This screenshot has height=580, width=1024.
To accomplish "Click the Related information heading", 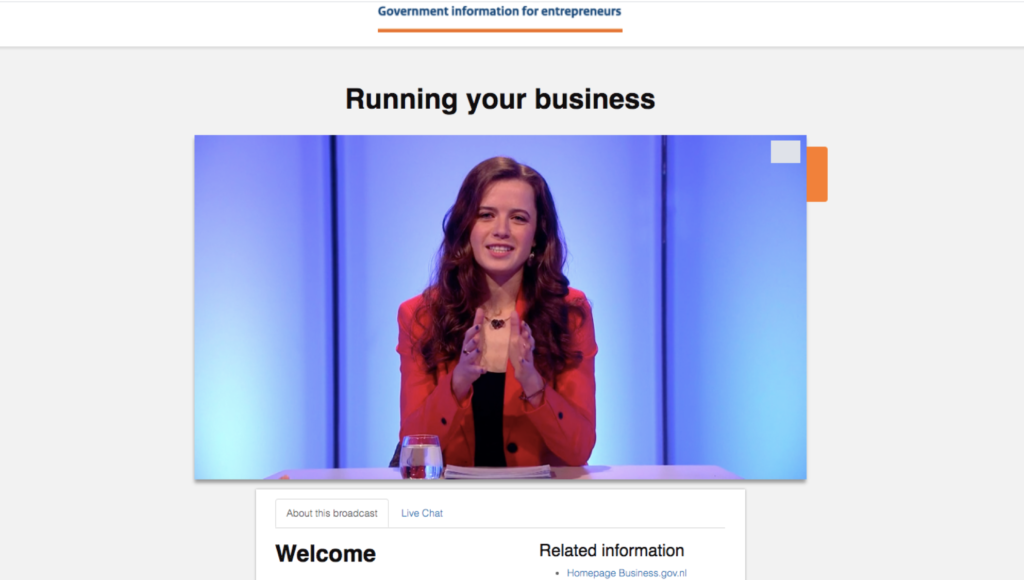I will click(x=611, y=550).
